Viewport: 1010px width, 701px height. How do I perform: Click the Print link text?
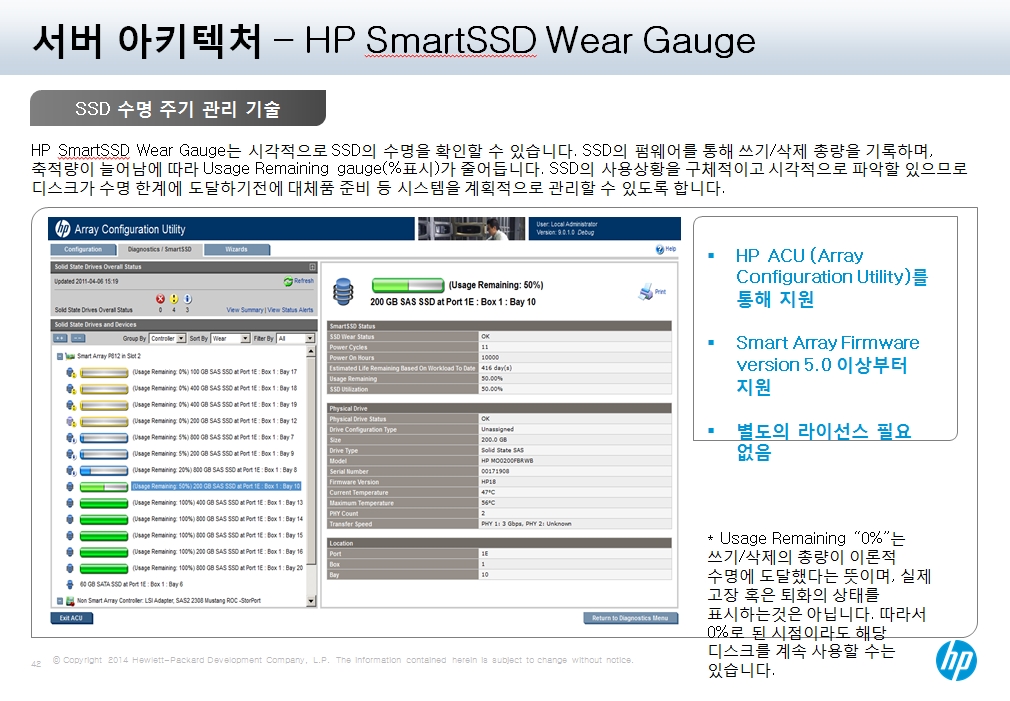661,292
